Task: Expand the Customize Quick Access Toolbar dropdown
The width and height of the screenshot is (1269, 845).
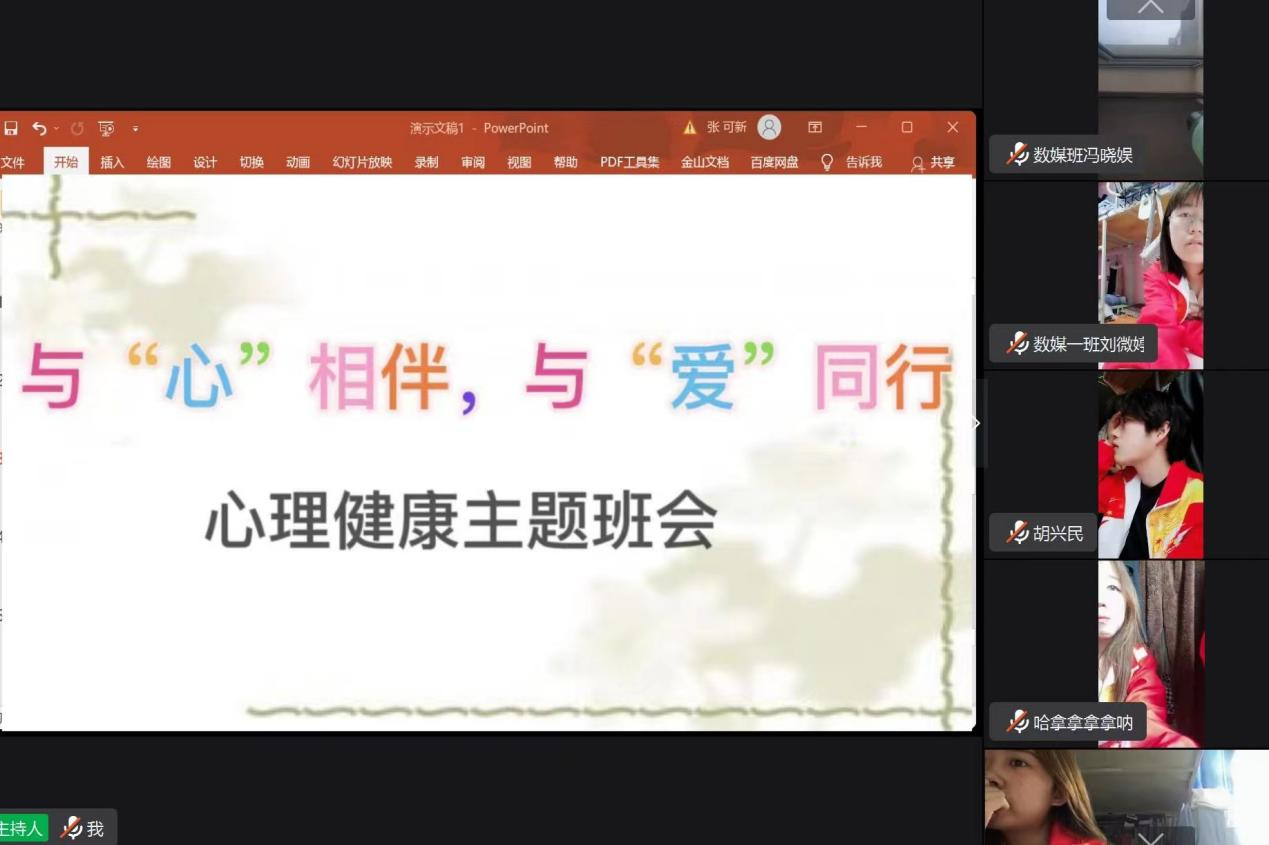Action: pyautogui.click(x=135, y=128)
